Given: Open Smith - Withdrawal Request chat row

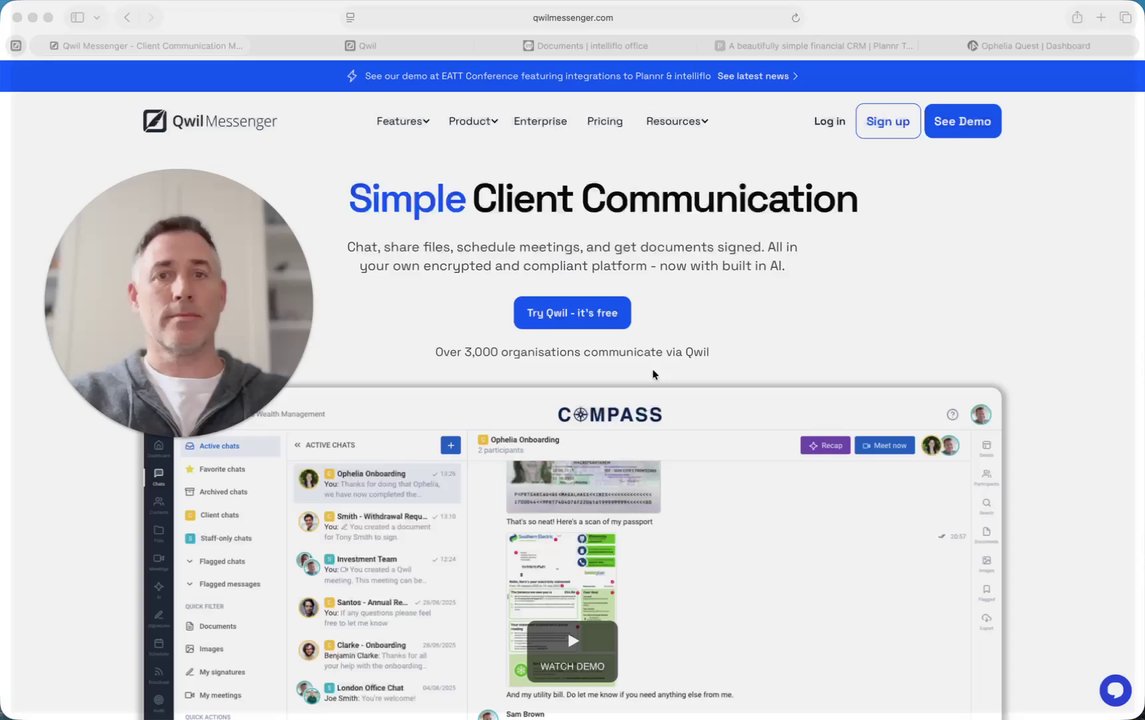Looking at the screenshot, I should (x=377, y=526).
